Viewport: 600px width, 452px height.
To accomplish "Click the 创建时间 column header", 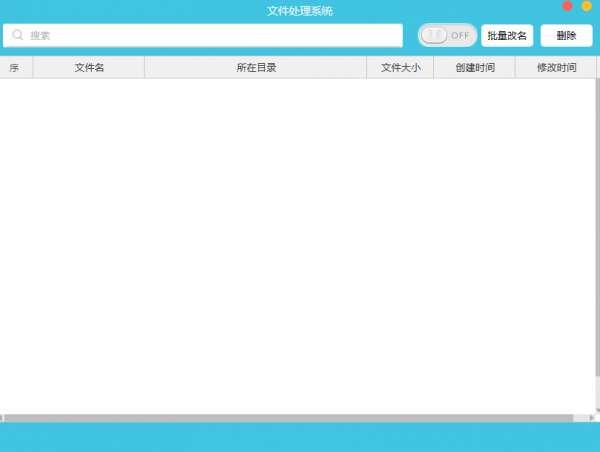I will tap(474, 68).
